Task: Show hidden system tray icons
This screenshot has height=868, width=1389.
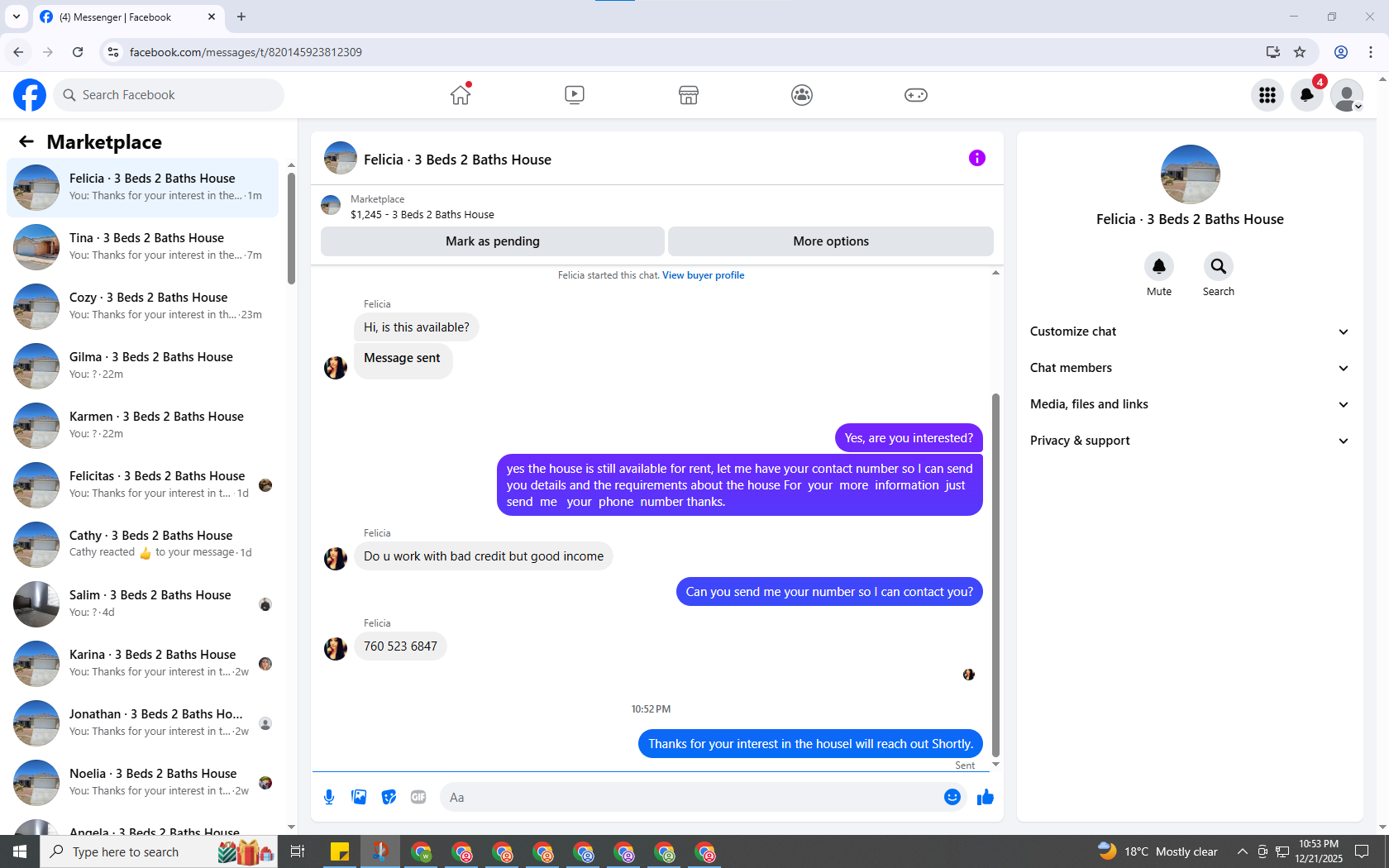Action: coord(1242,851)
